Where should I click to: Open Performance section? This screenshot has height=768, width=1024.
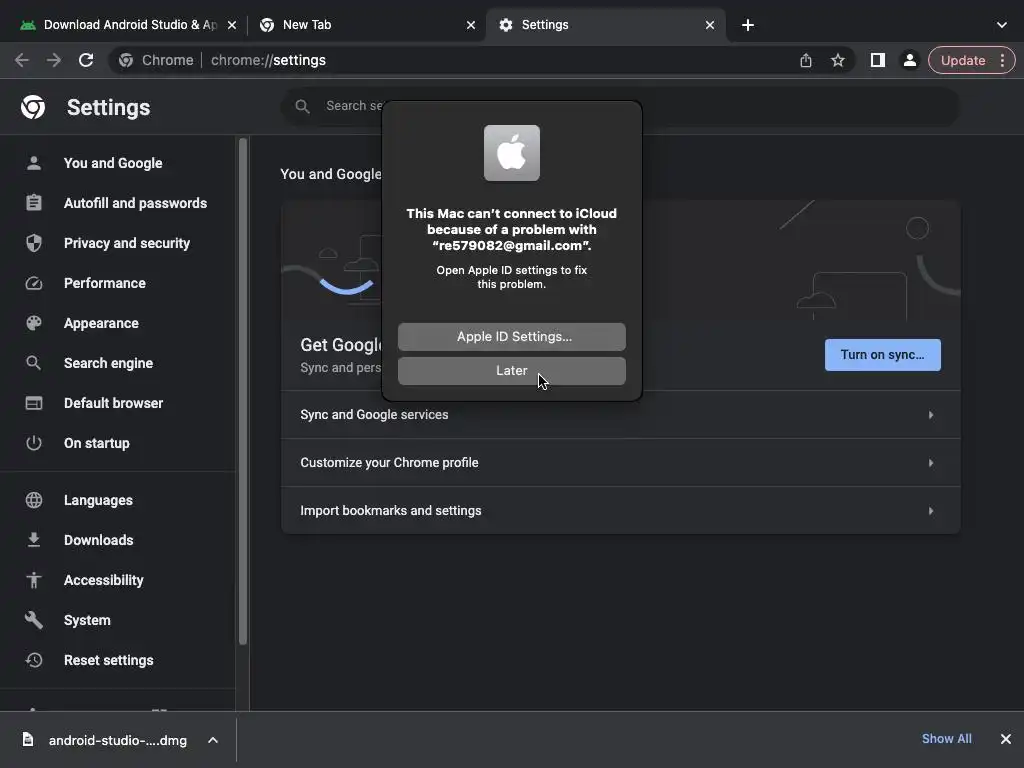point(104,283)
